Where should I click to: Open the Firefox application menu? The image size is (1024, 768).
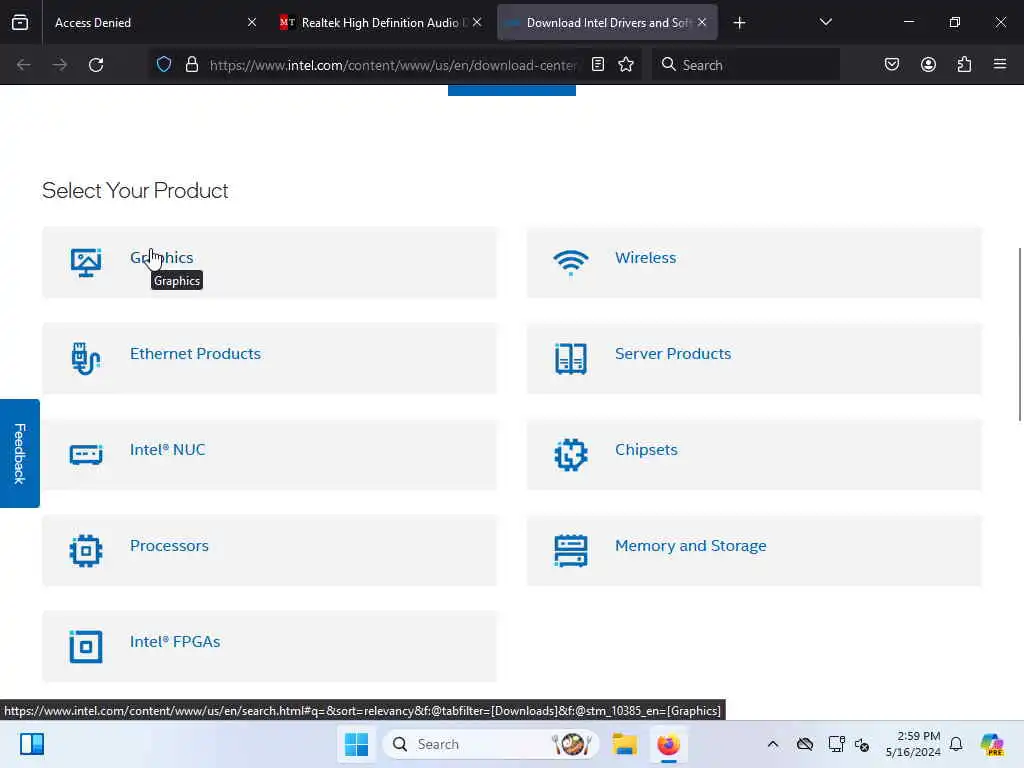click(1000, 65)
